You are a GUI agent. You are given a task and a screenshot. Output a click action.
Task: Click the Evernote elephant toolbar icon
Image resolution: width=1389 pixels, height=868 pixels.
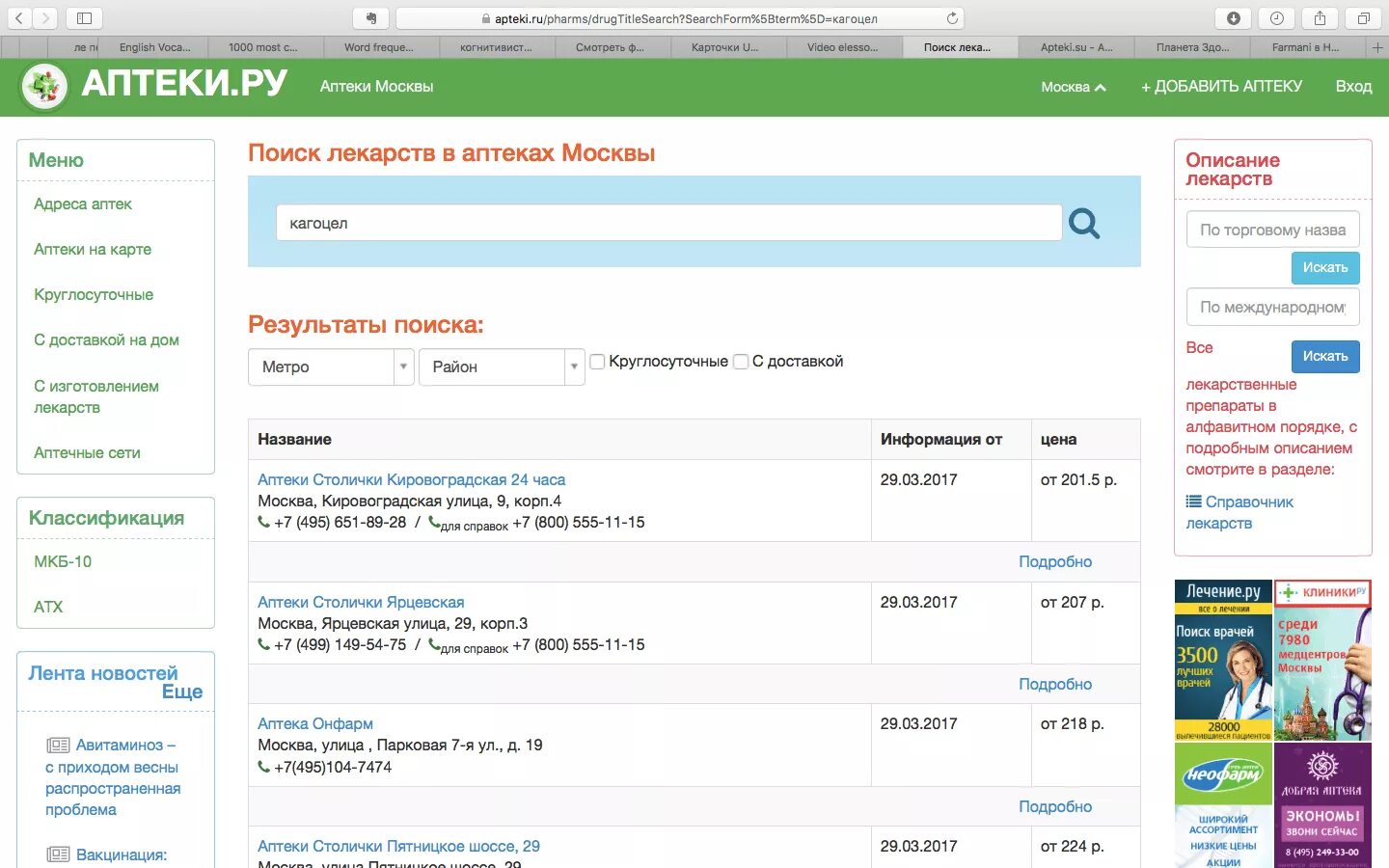click(370, 18)
